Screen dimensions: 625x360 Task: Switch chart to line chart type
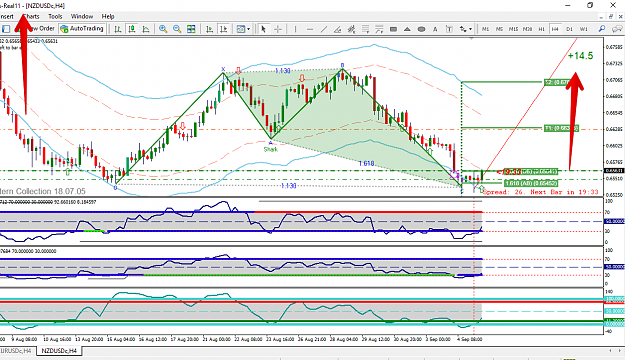pos(146,29)
